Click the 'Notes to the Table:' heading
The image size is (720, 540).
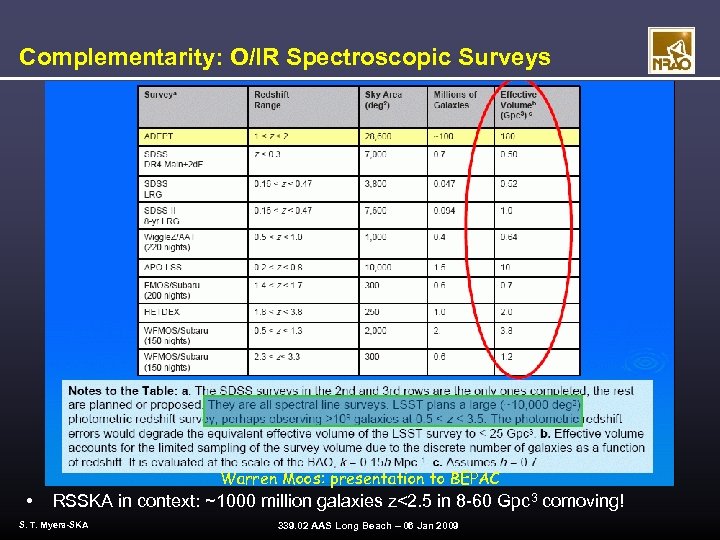[x=122, y=391]
